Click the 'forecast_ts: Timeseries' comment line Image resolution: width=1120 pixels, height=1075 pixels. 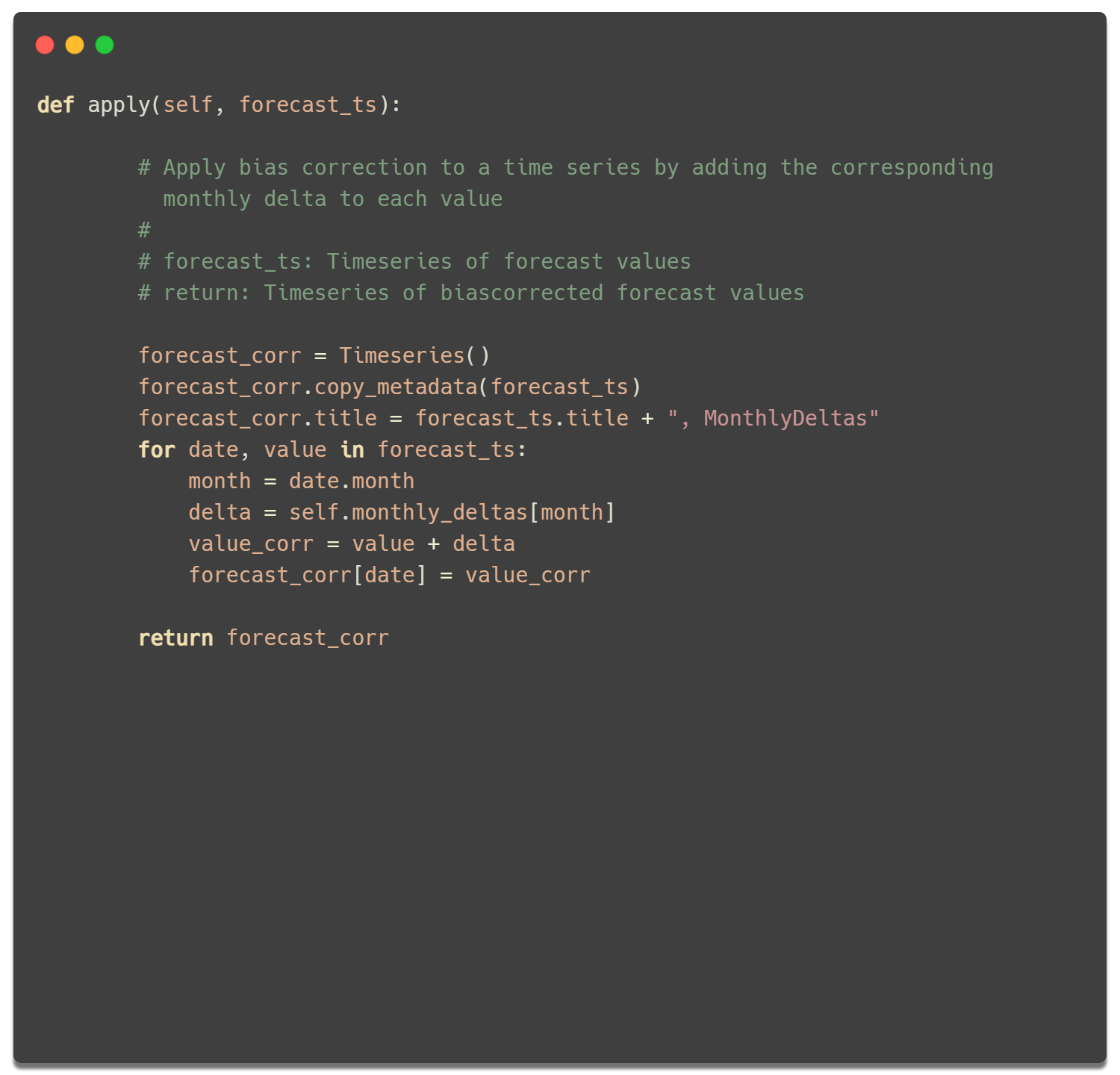point(415,261)
